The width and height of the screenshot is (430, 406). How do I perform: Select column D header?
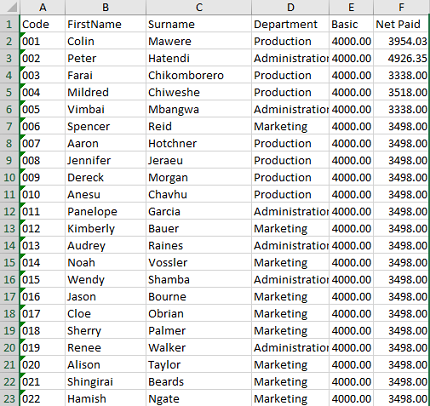[291, 7]
